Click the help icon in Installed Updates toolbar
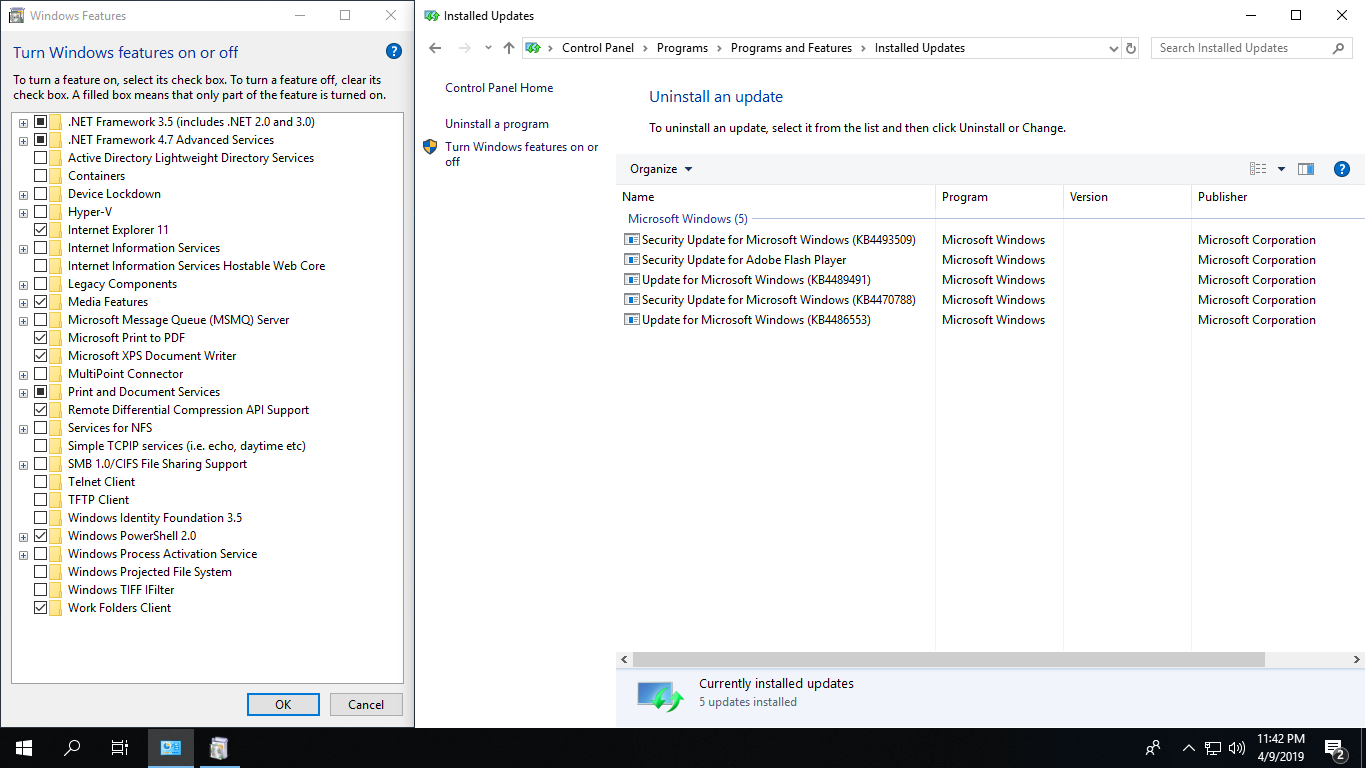Image resolution: width=1366 pixels, height=768 pixels. pos(1342,169)
